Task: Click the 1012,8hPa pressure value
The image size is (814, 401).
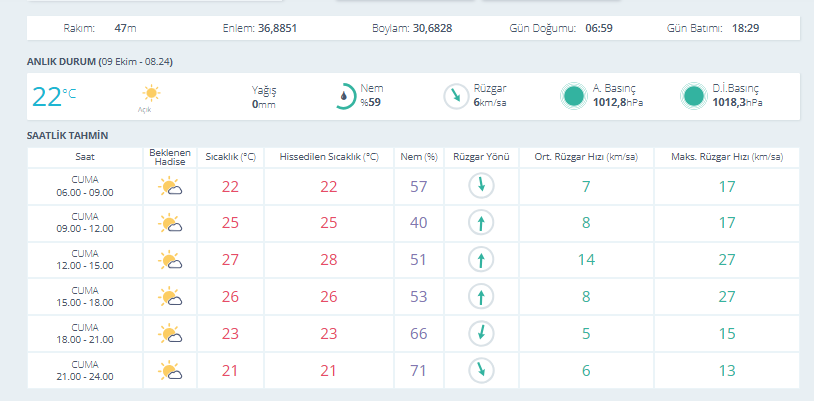Action: coord(618,102)
